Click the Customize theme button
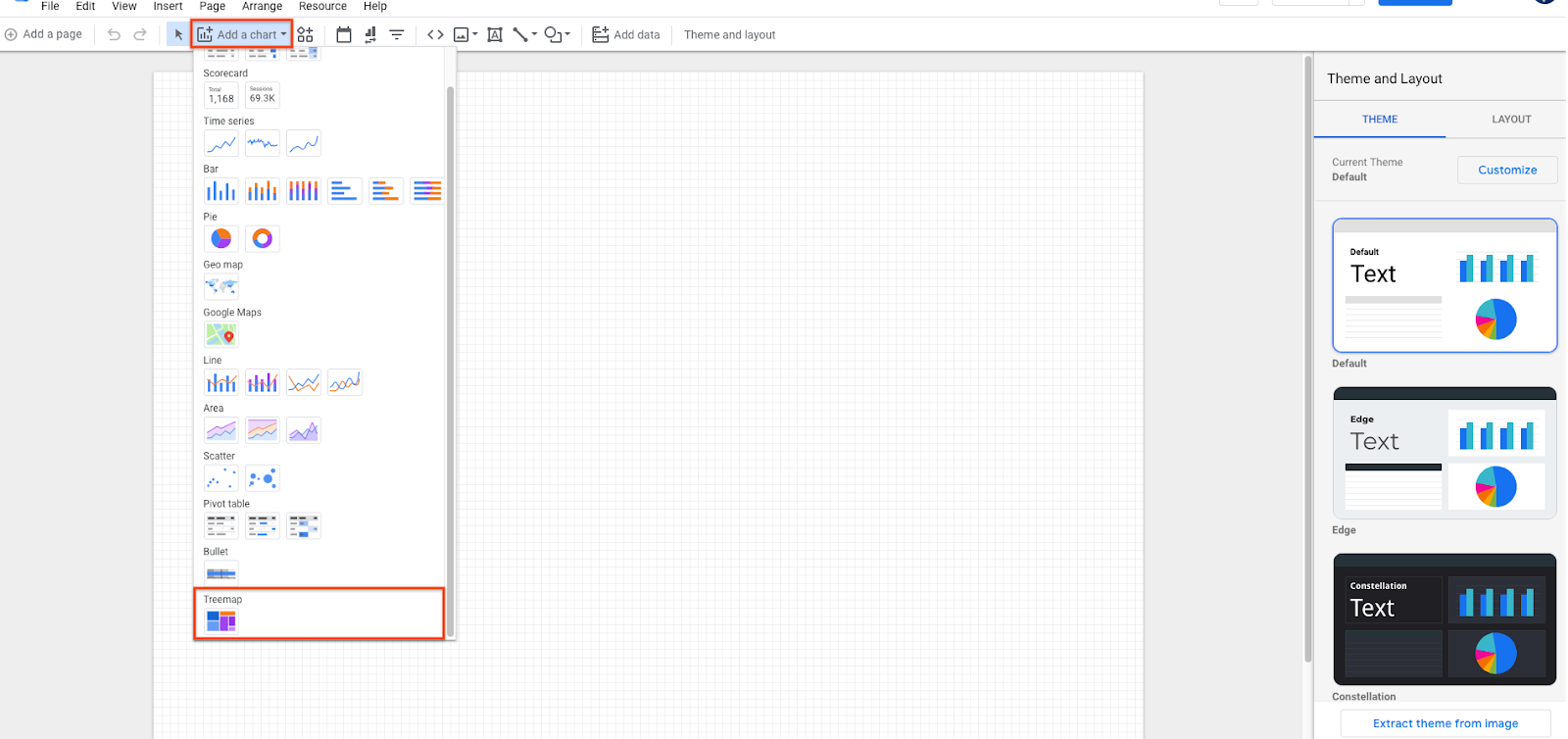 pyautogui.click(x=1507, y=170)
